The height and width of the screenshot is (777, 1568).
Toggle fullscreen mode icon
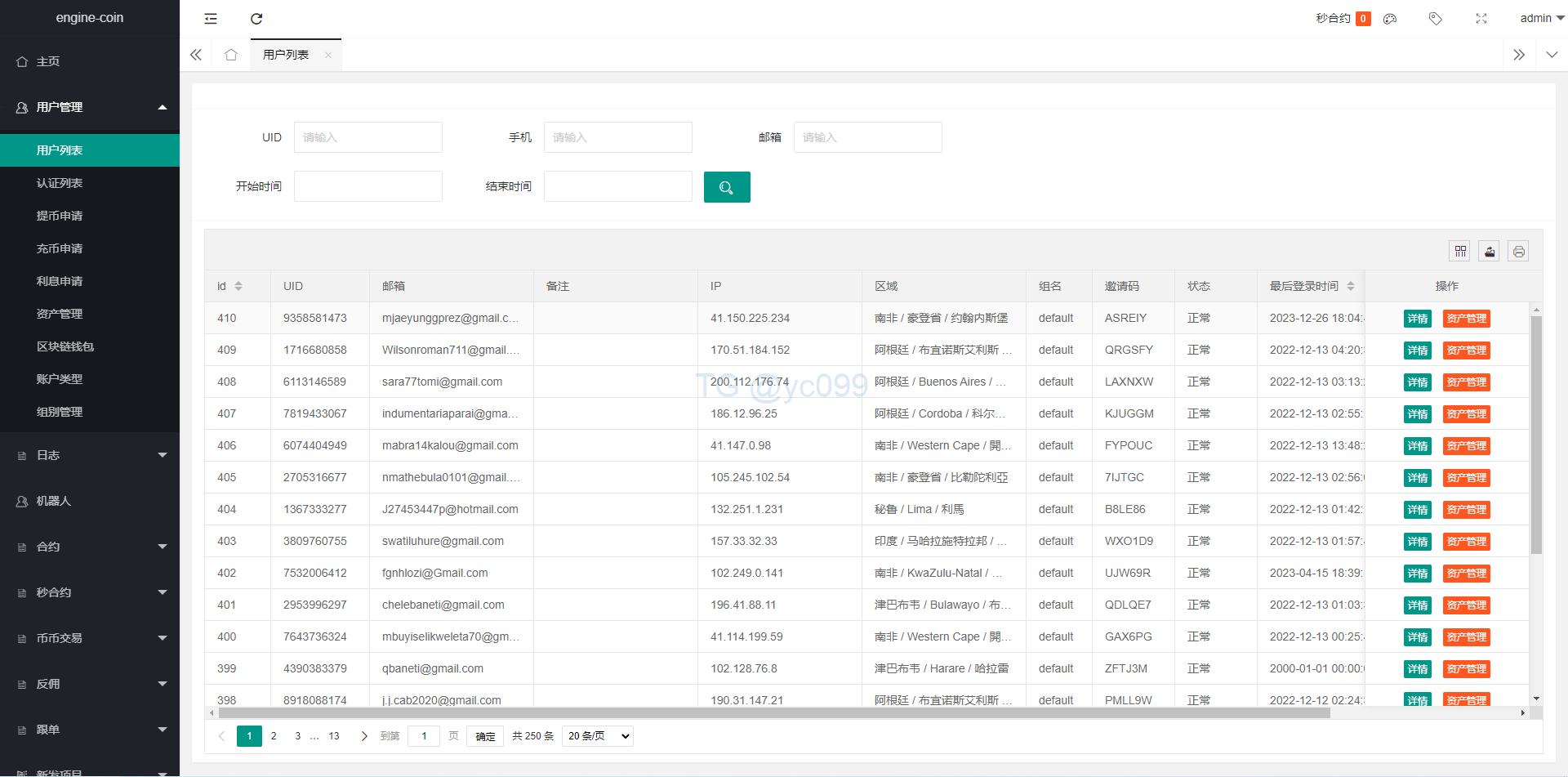point(1481,19)
